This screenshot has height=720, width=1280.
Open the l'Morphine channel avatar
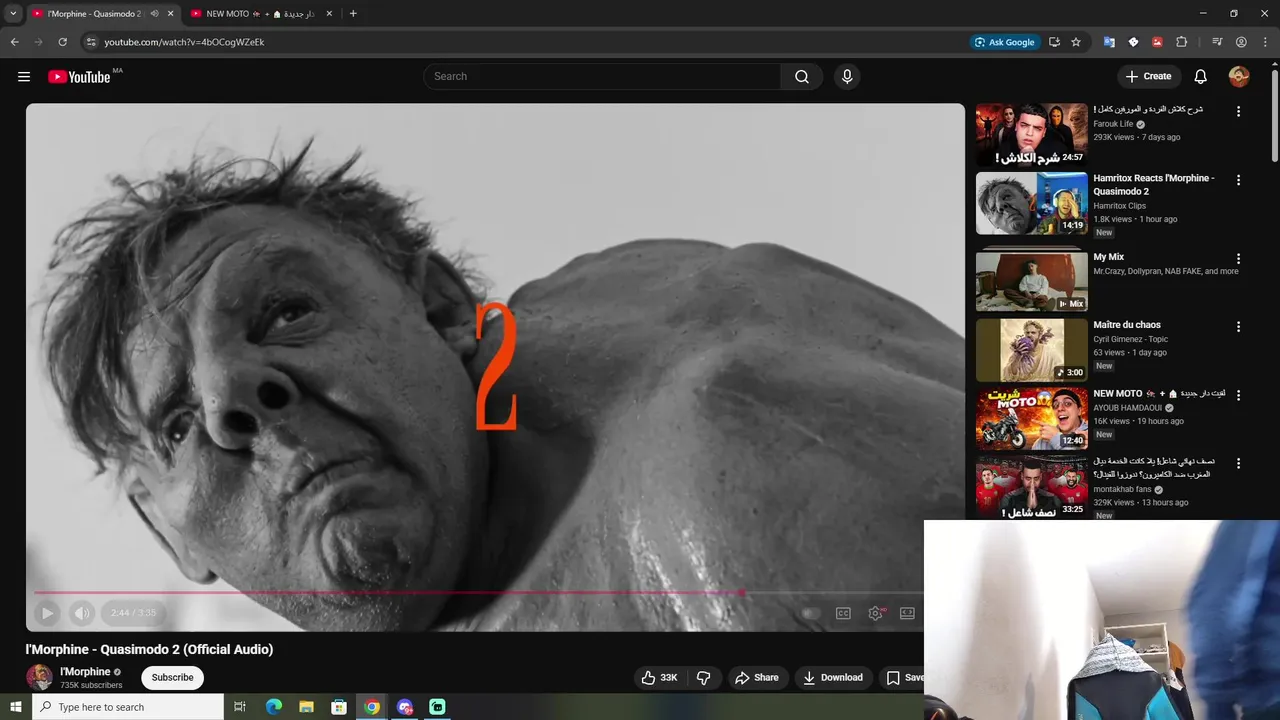[39, 677]
